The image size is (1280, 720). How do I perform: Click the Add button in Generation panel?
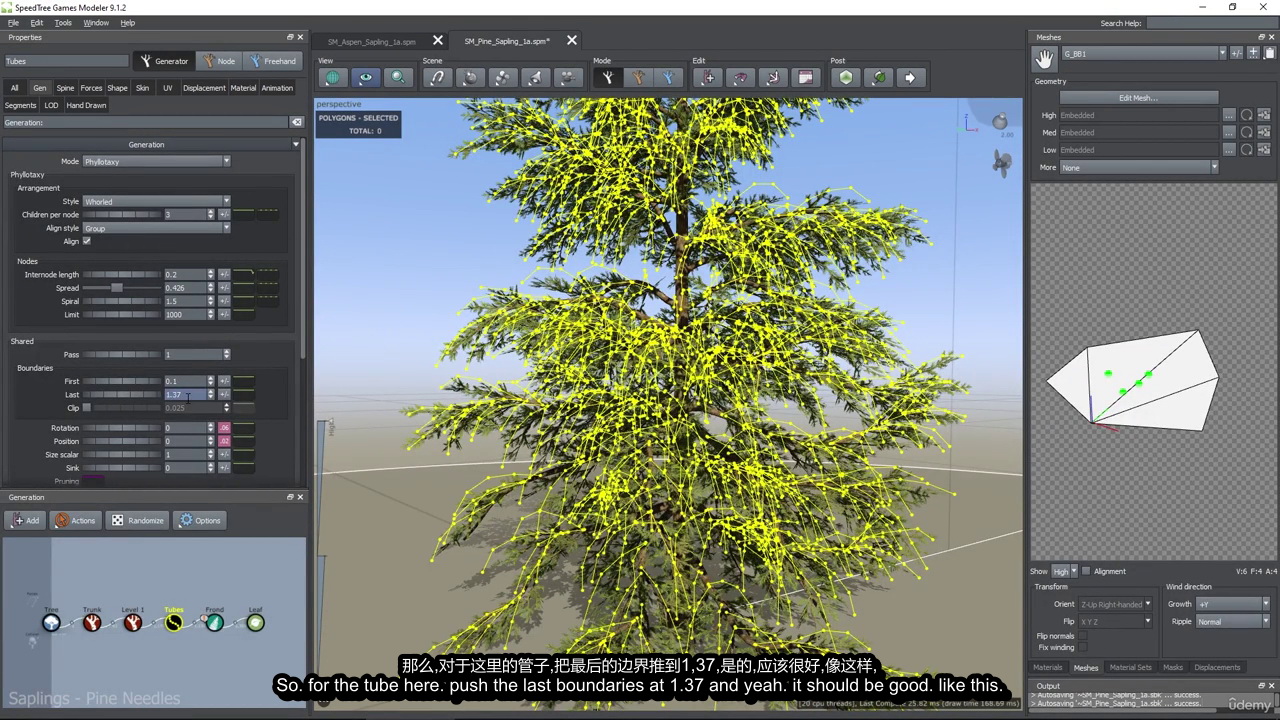click(26, 520)
